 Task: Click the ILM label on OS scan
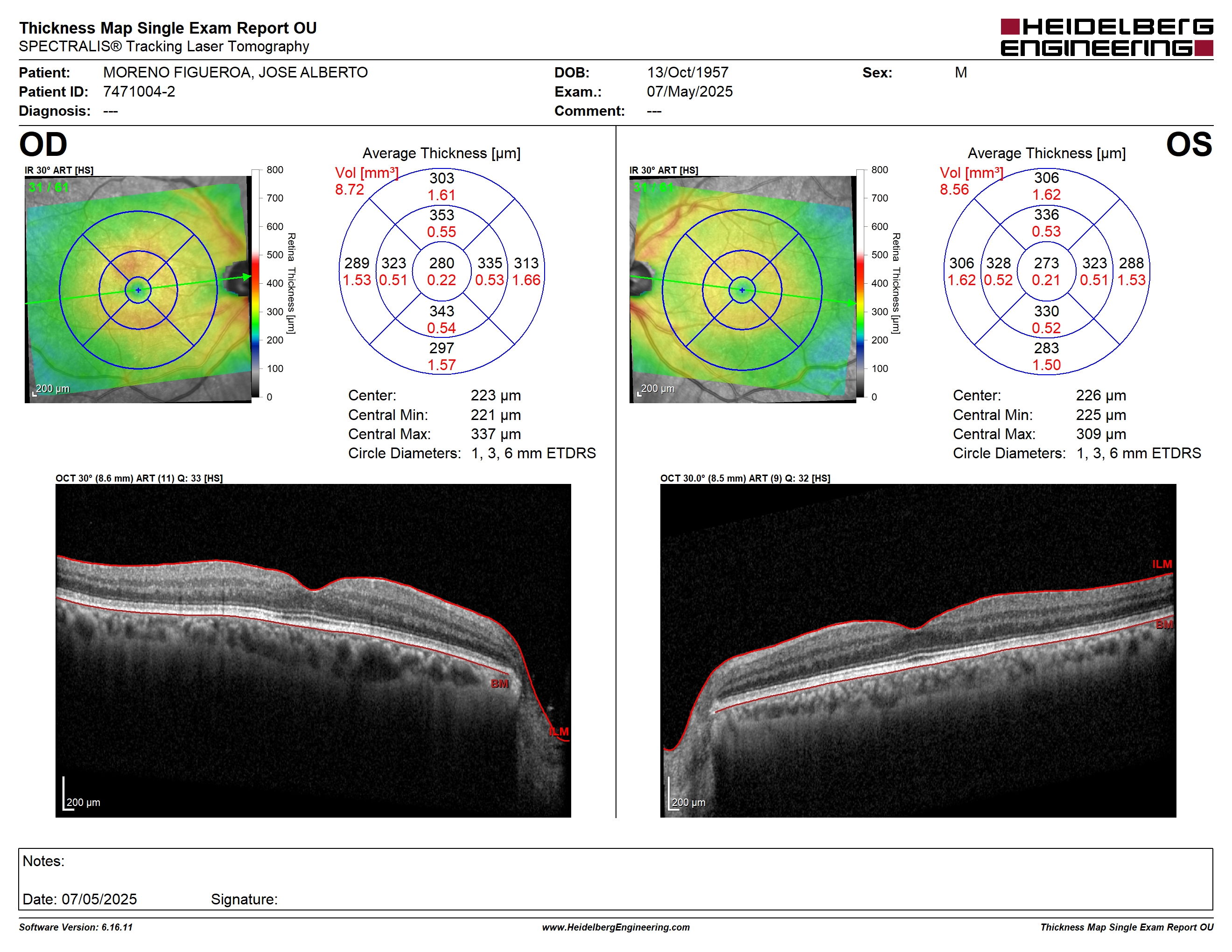(1162, 564)
